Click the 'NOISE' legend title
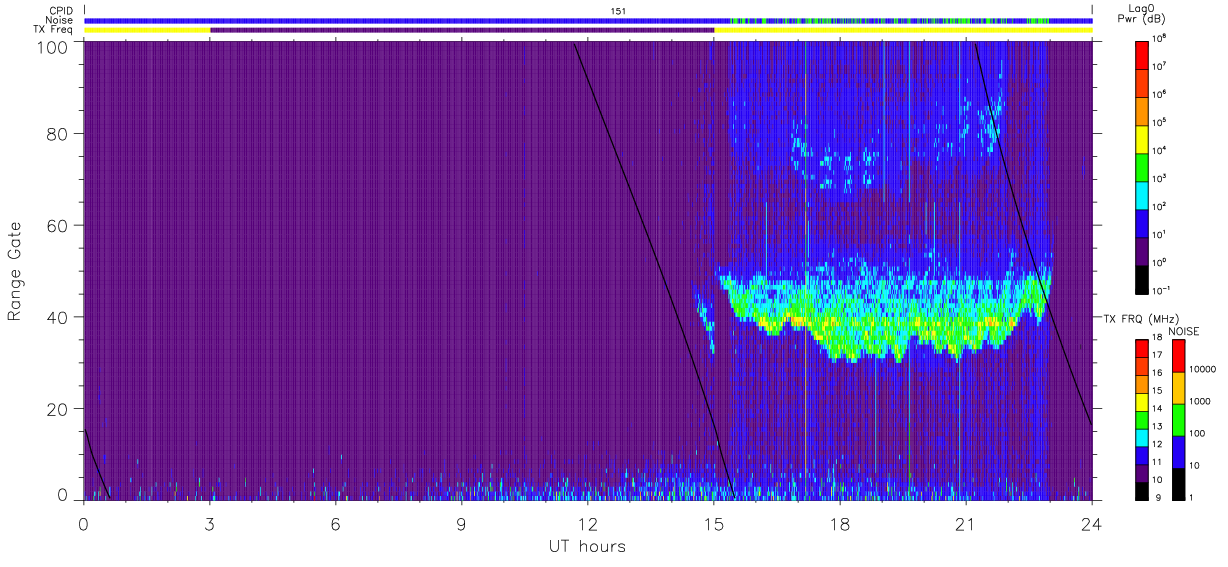 [1183, 330]
